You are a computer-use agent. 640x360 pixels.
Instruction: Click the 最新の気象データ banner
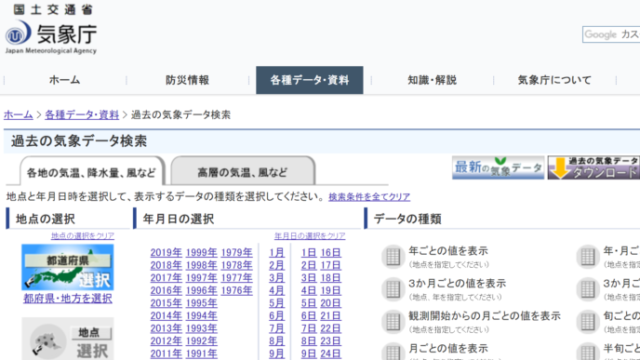(x=498, y=167)
